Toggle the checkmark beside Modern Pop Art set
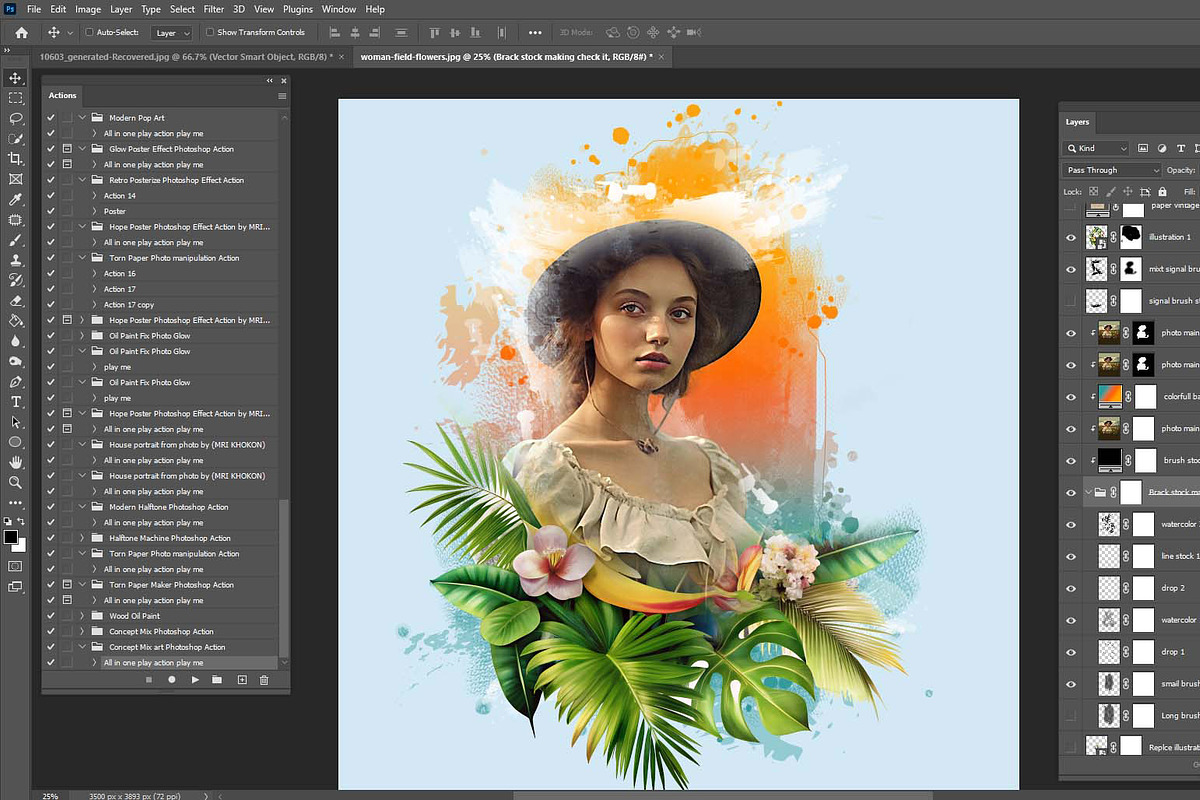 pyautogui.click(x=51, y=118)
